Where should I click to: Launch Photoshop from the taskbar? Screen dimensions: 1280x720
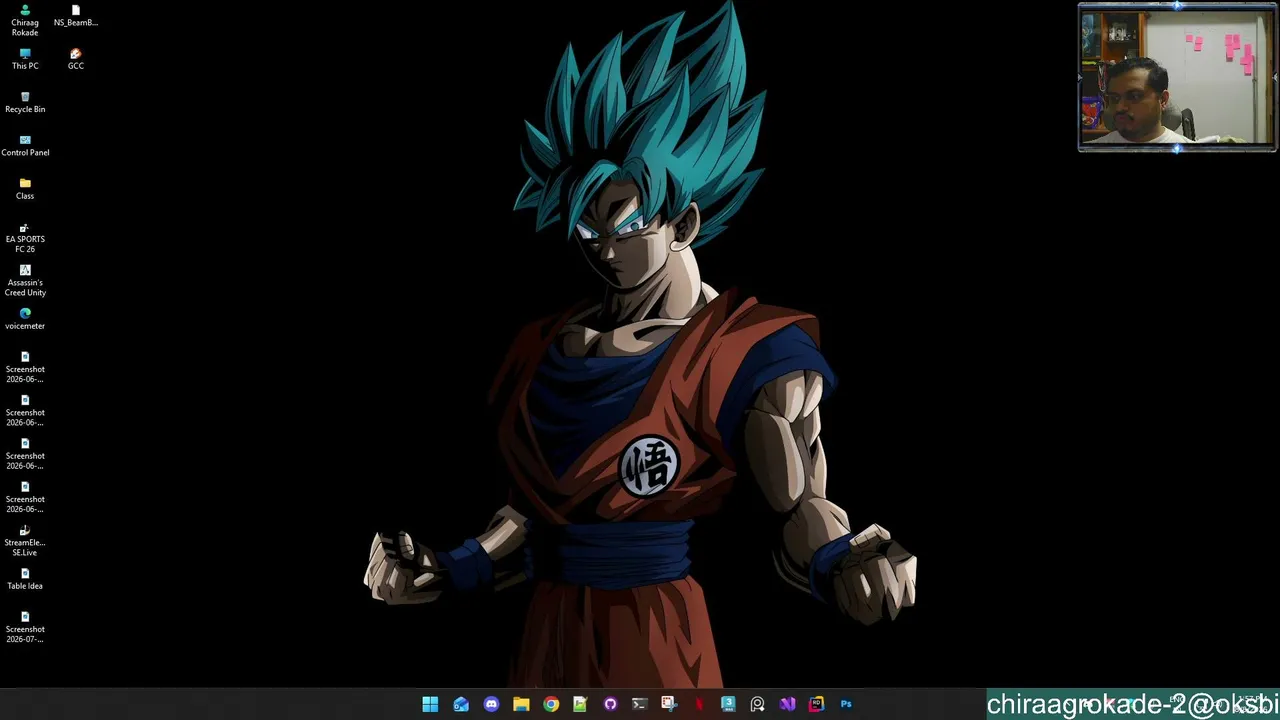click(x=846, y=704)
